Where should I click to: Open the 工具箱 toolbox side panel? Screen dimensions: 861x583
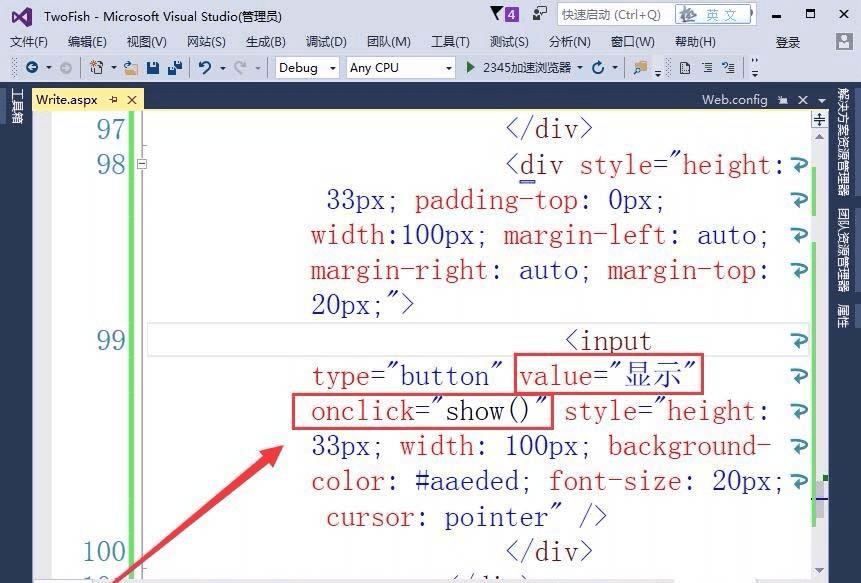[17, 106]
